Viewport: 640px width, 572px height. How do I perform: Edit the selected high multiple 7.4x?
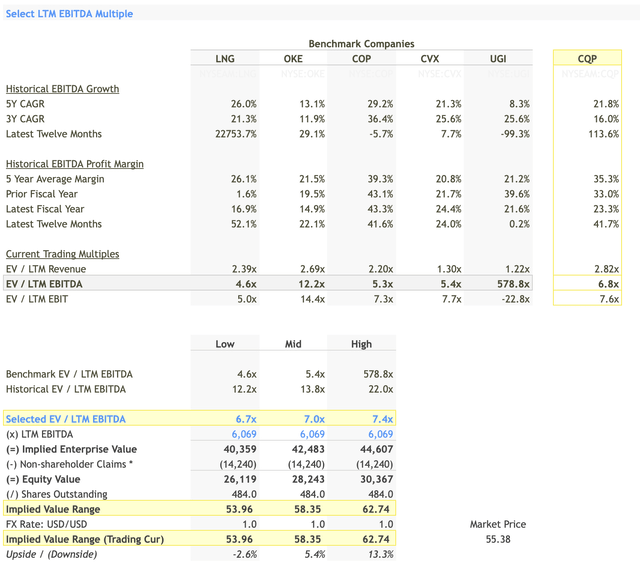tap(382, 419)
